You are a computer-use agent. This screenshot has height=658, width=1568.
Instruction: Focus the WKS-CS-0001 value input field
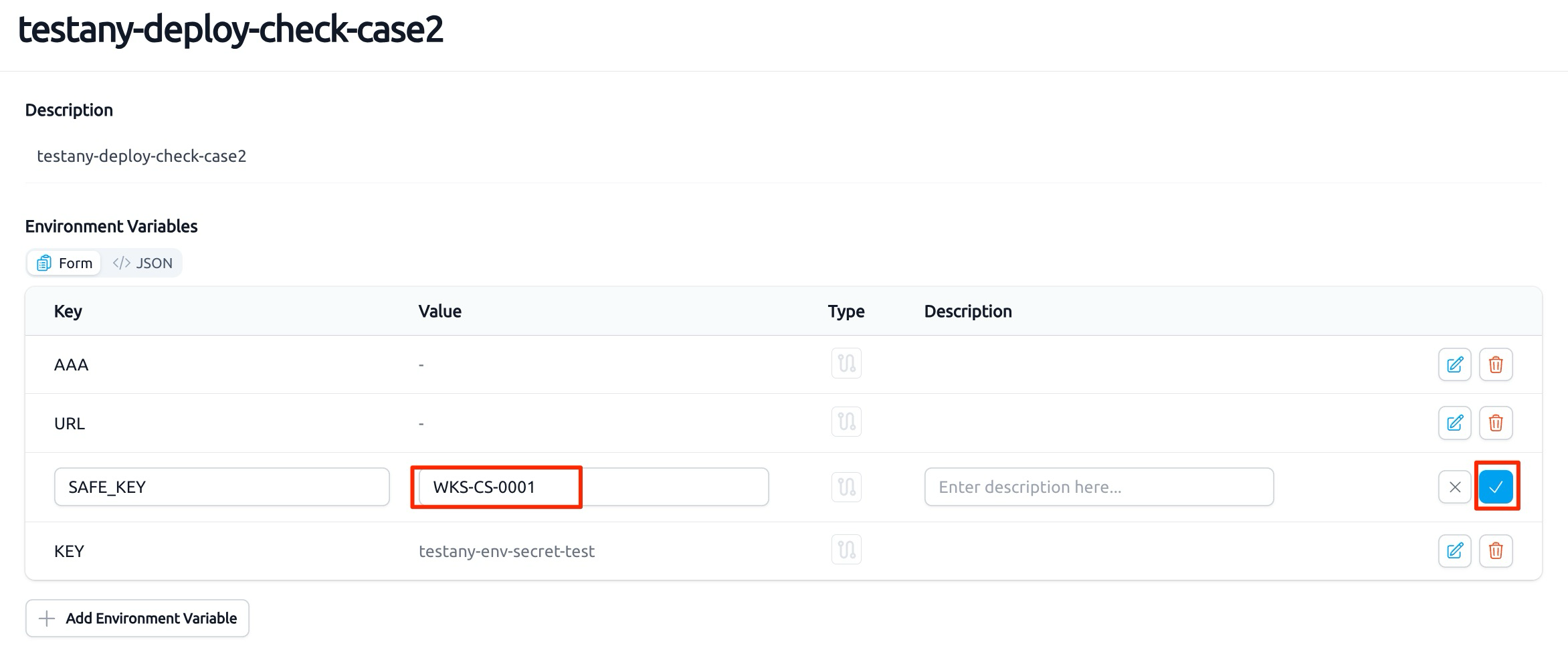(593, 487)
